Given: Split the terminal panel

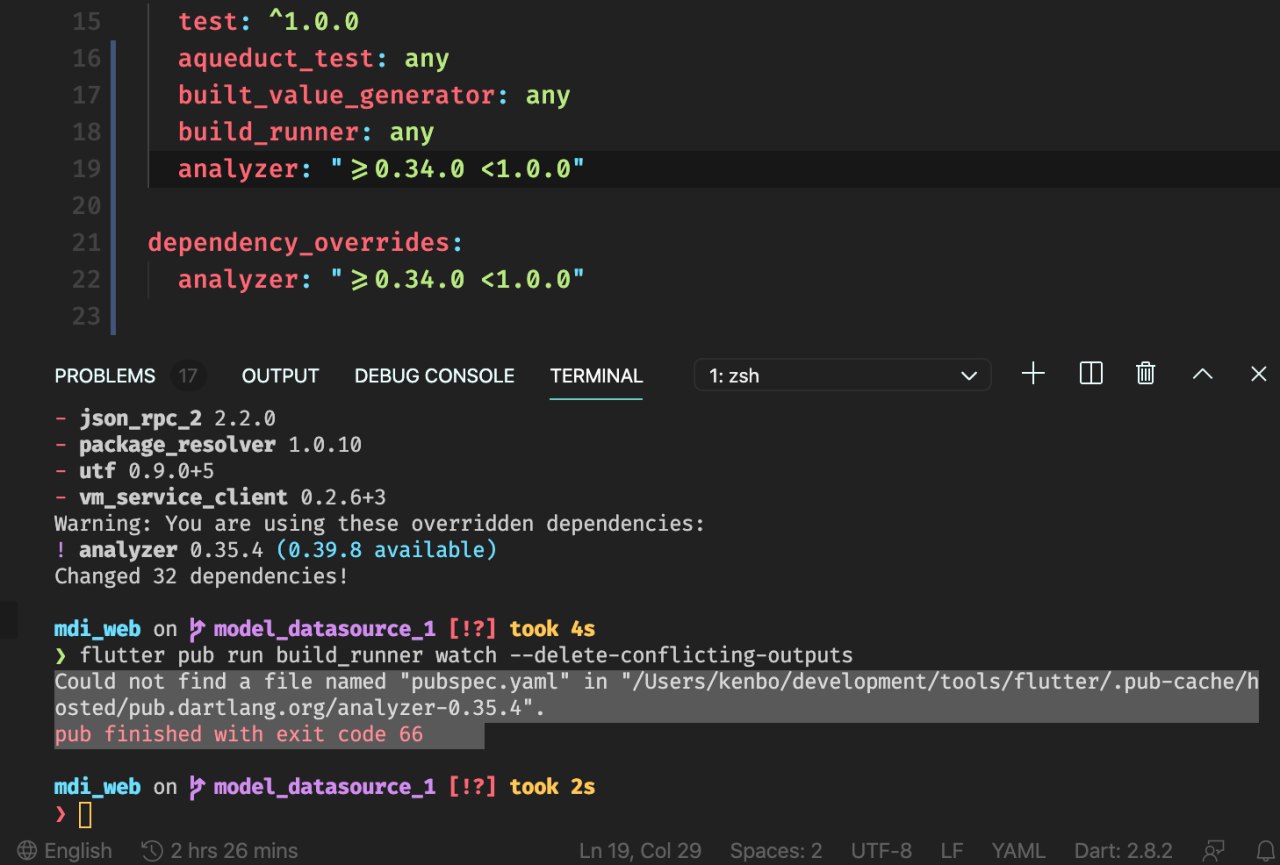Looking at the screenshot, I should point(1091,374).
